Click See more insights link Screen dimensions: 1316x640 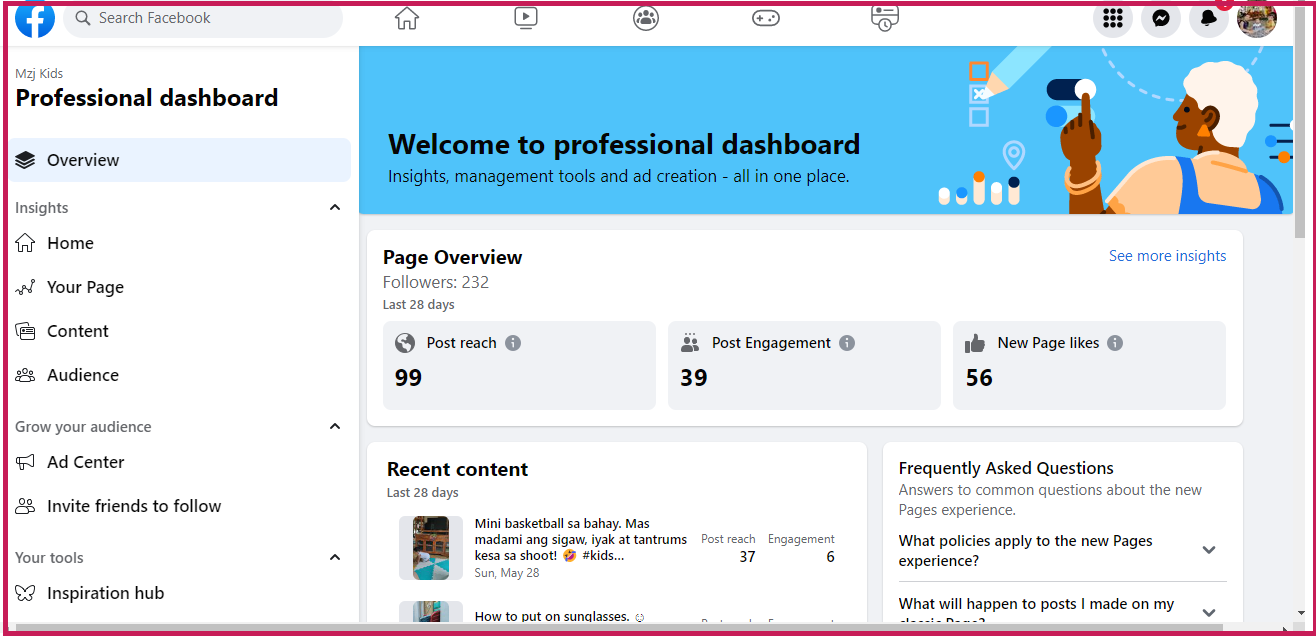(x=1167, y=256)
